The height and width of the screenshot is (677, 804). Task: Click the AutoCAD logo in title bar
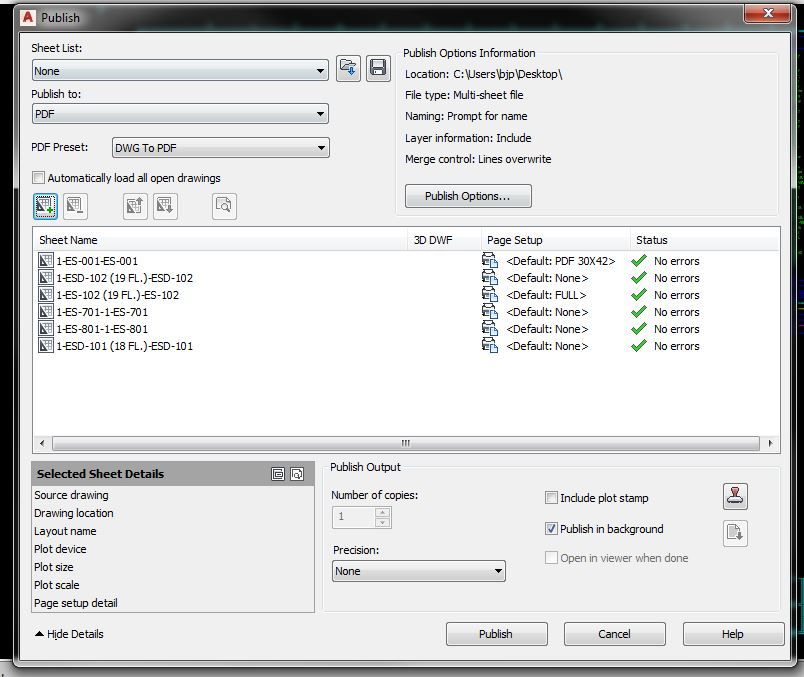(x=28, y=17)
